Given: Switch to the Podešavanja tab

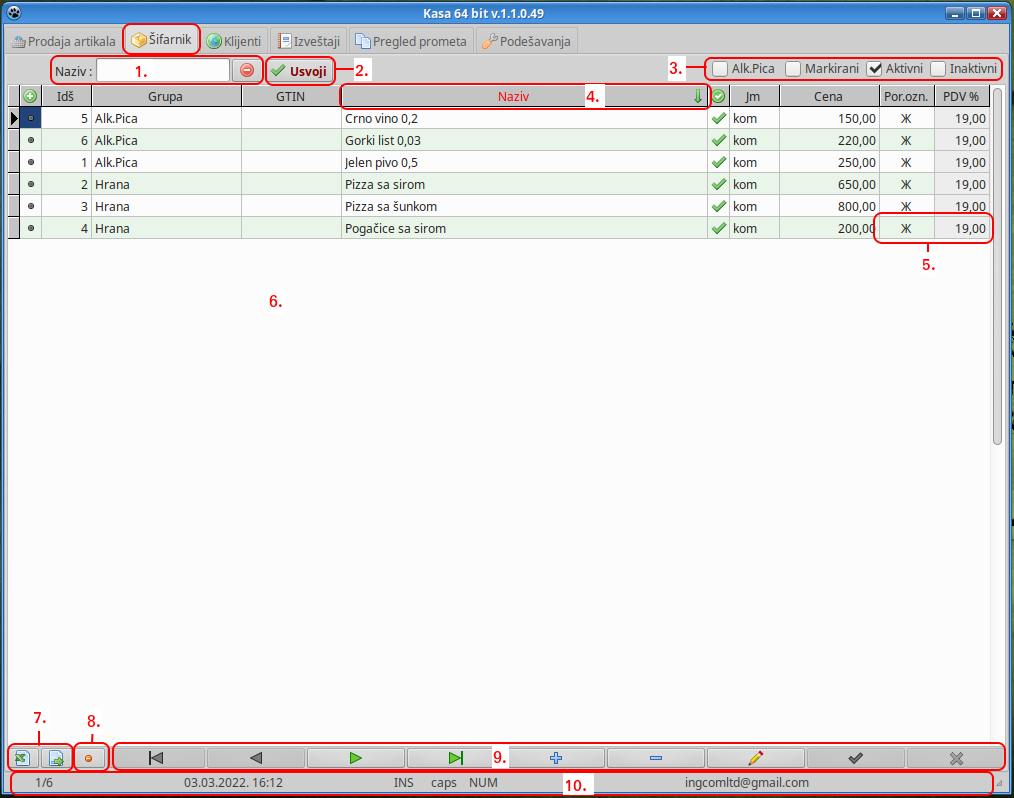Looking at the screenshot, I should (x=527, y=42).
